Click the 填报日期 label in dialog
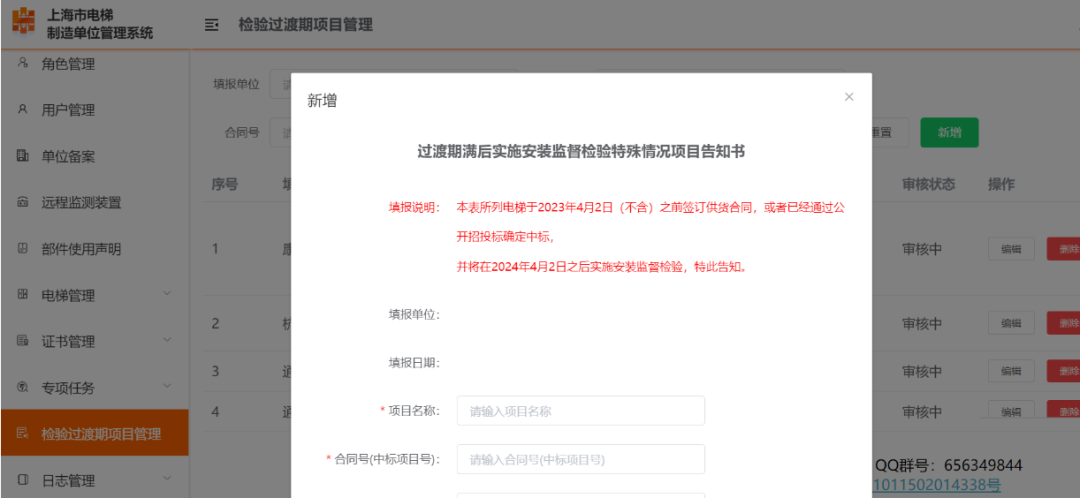This screenshot has width=1080, height=498. pos(414,363)
